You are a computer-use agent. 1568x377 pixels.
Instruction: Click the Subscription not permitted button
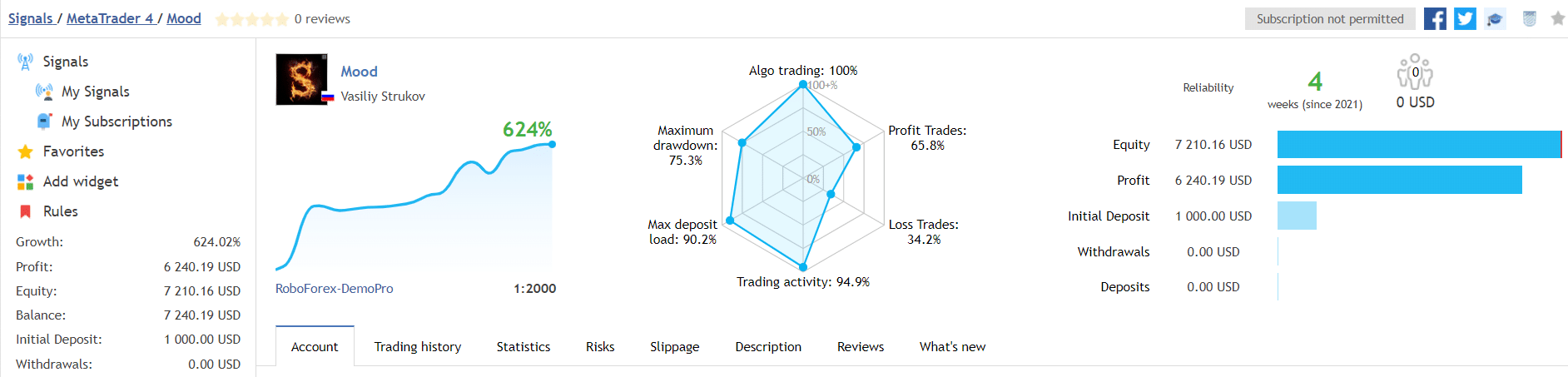(1330, 18)
